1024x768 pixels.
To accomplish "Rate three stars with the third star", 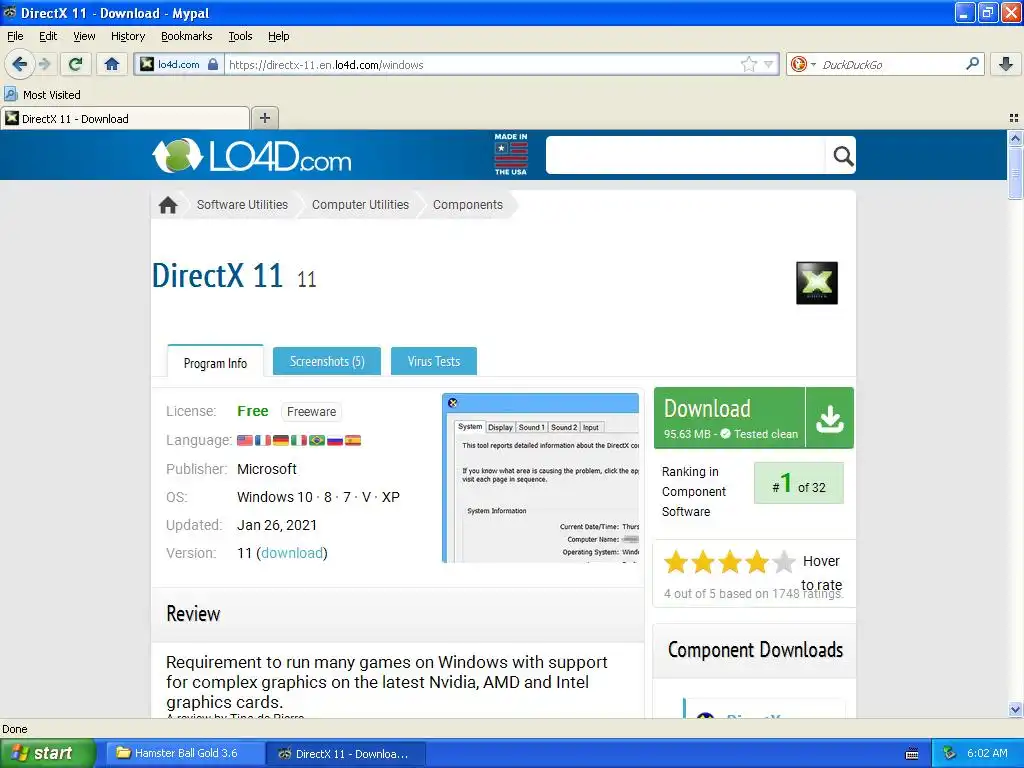I will [x=729, y=562].
